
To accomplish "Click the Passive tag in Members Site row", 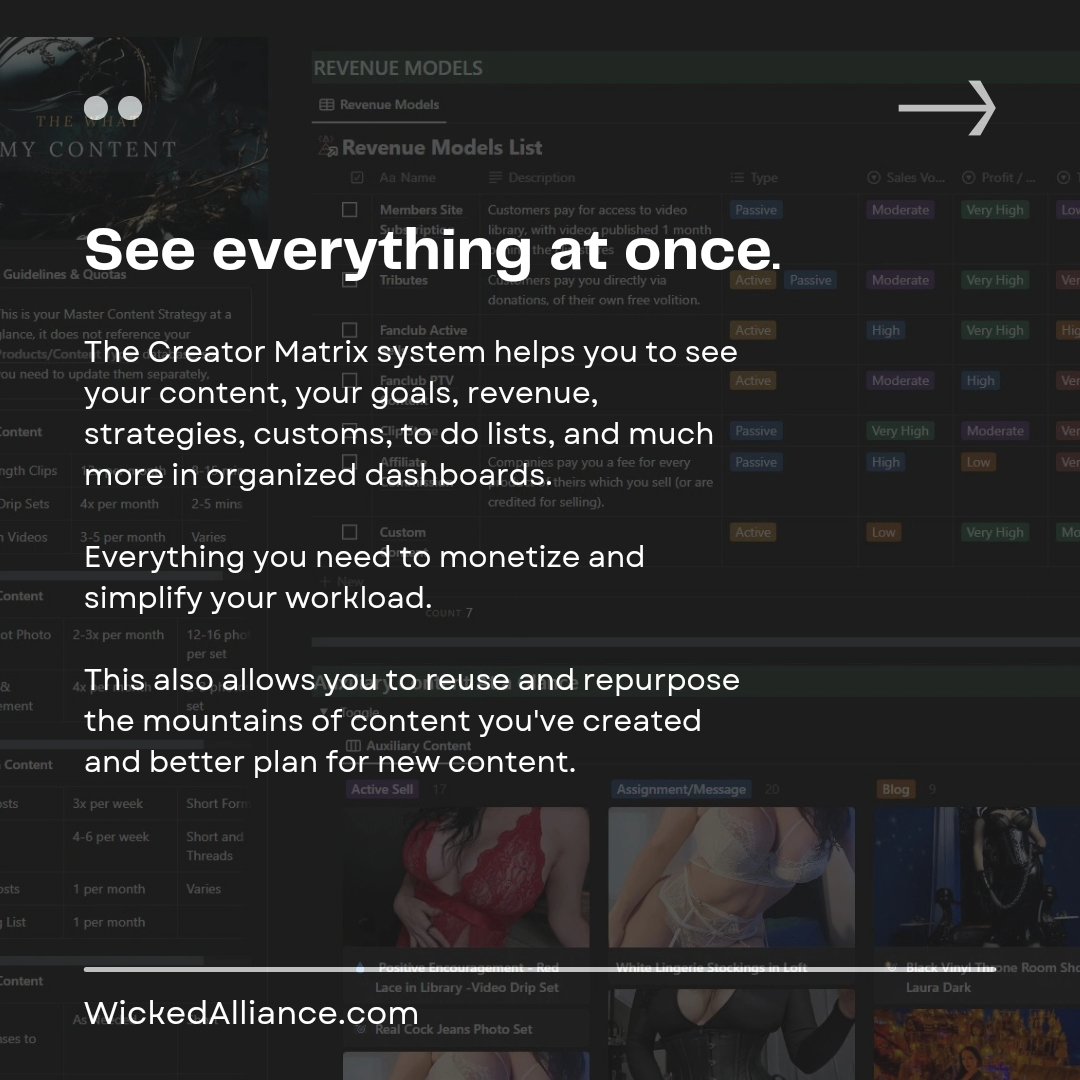I will [x=756, y=209].
